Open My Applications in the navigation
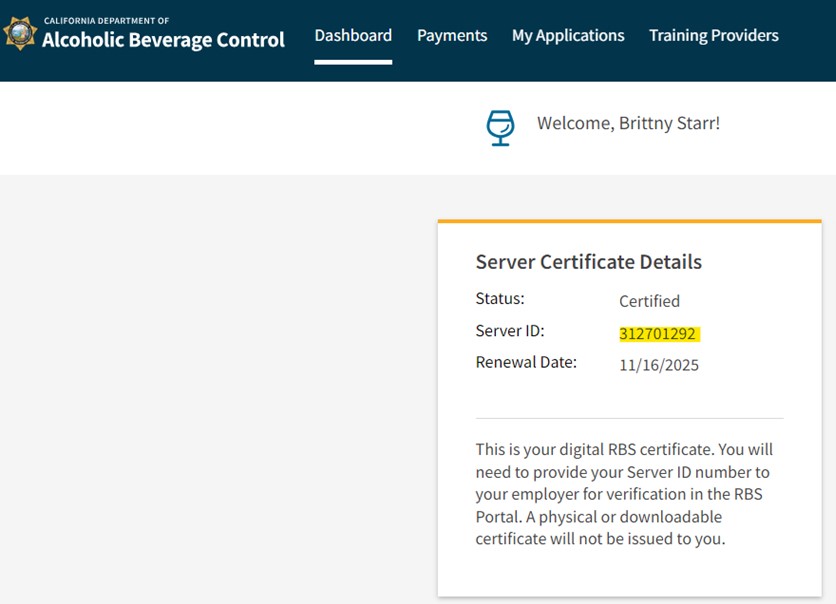Viewport: 836px width, 604px height. point(568,36)
